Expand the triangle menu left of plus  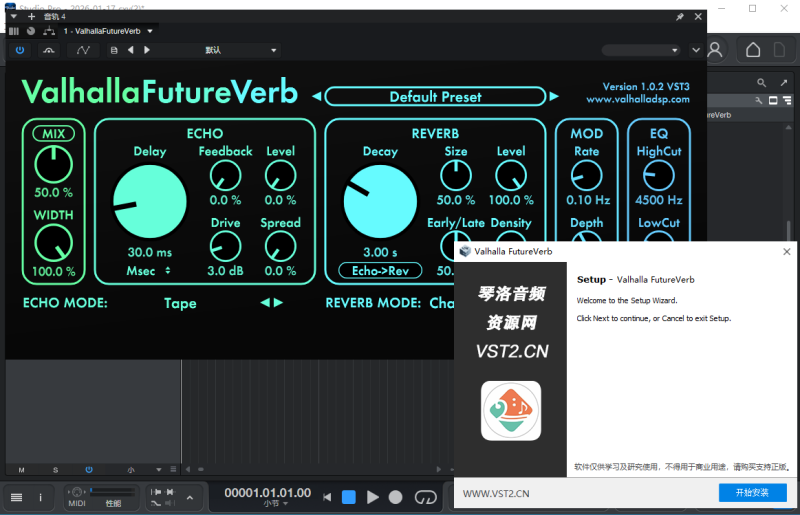click(14, 16)
